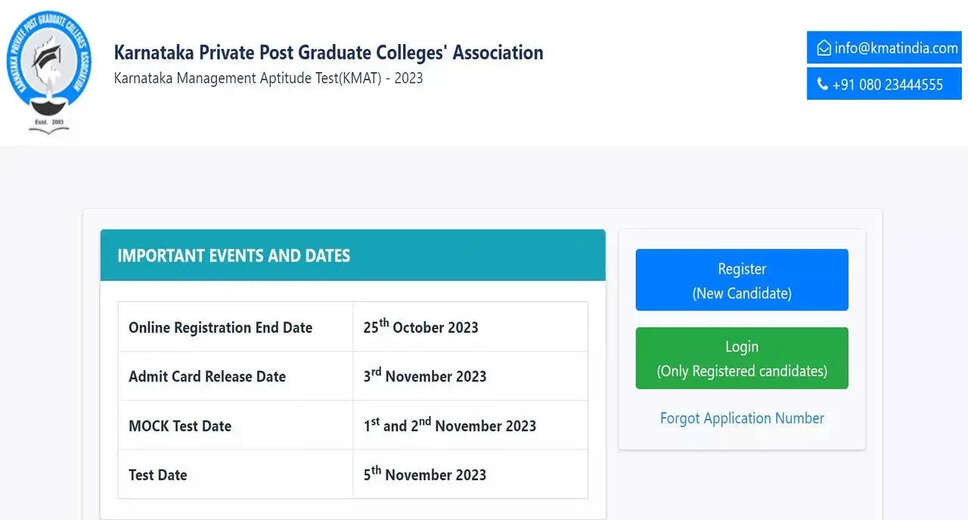
Task: Click the Estd. 2003 ribbon under the logo
Action: pyautogui.click(x=49, y=123)
